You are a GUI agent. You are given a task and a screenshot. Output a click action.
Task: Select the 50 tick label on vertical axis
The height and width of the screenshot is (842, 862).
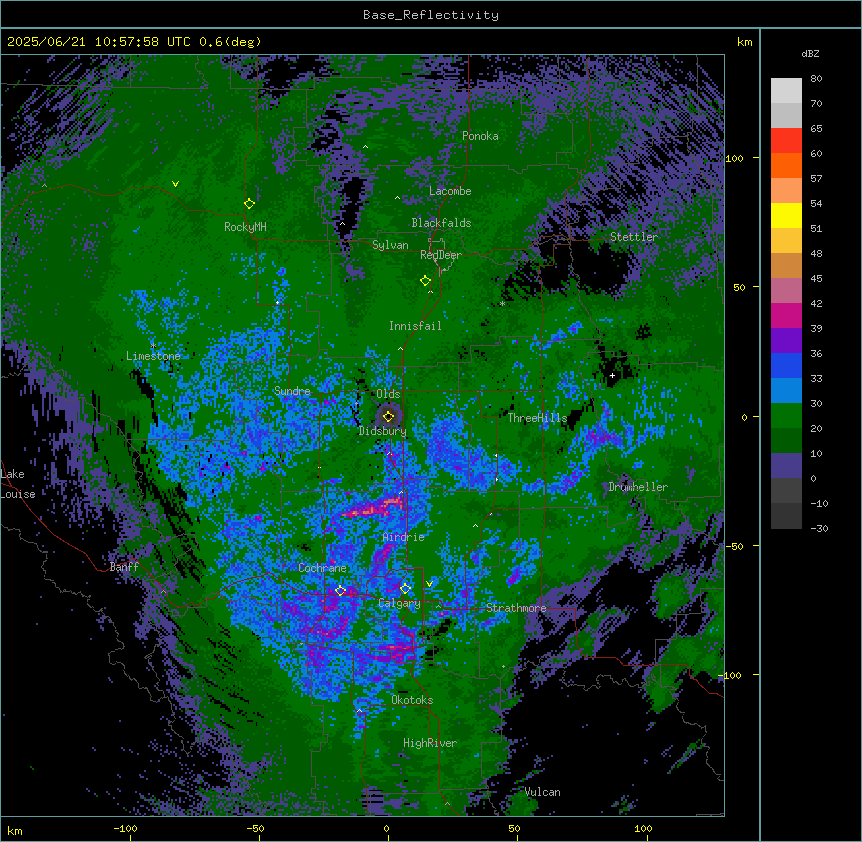point(739,287)
